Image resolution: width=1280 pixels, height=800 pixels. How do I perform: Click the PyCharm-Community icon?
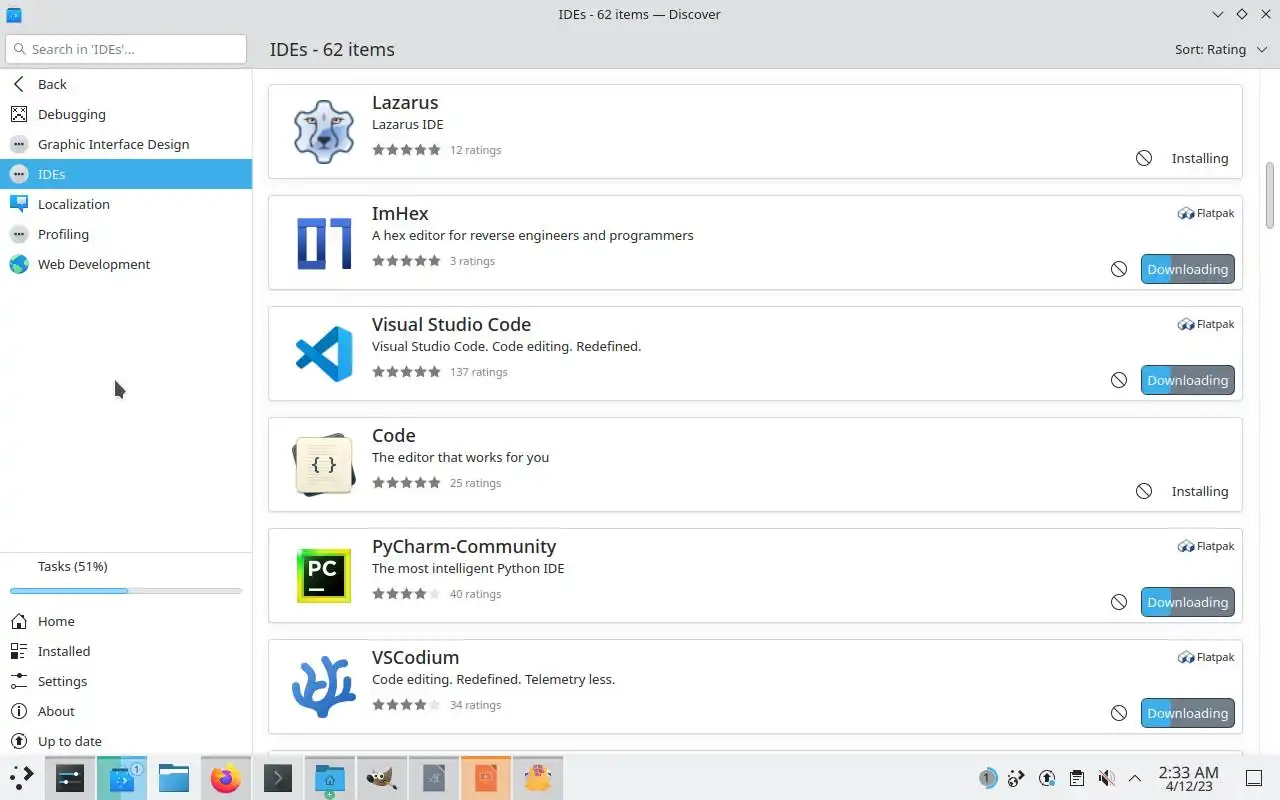tap(324, 575)
